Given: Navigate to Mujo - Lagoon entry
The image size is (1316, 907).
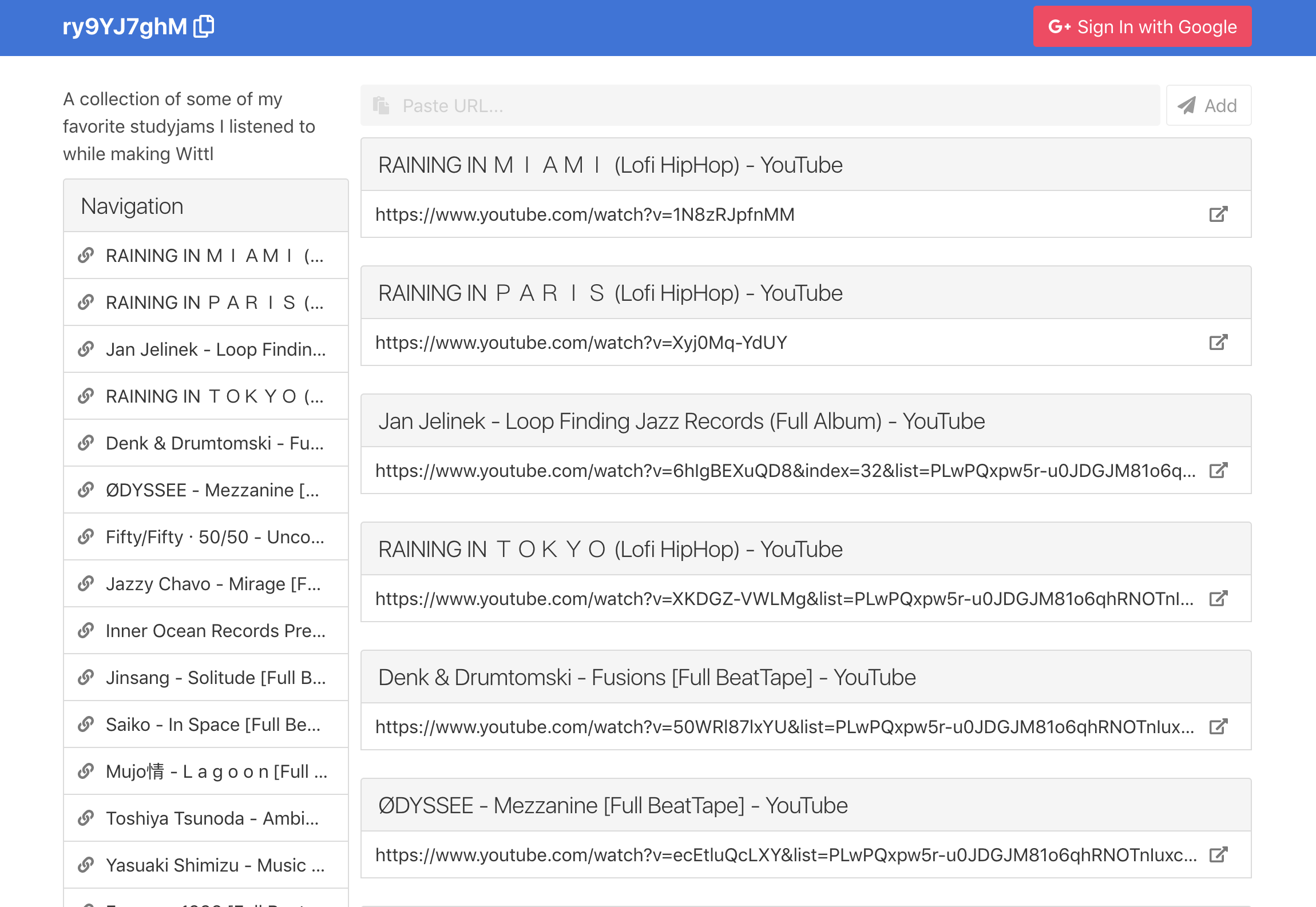Looking at the screenshot, I should point(206,771).
